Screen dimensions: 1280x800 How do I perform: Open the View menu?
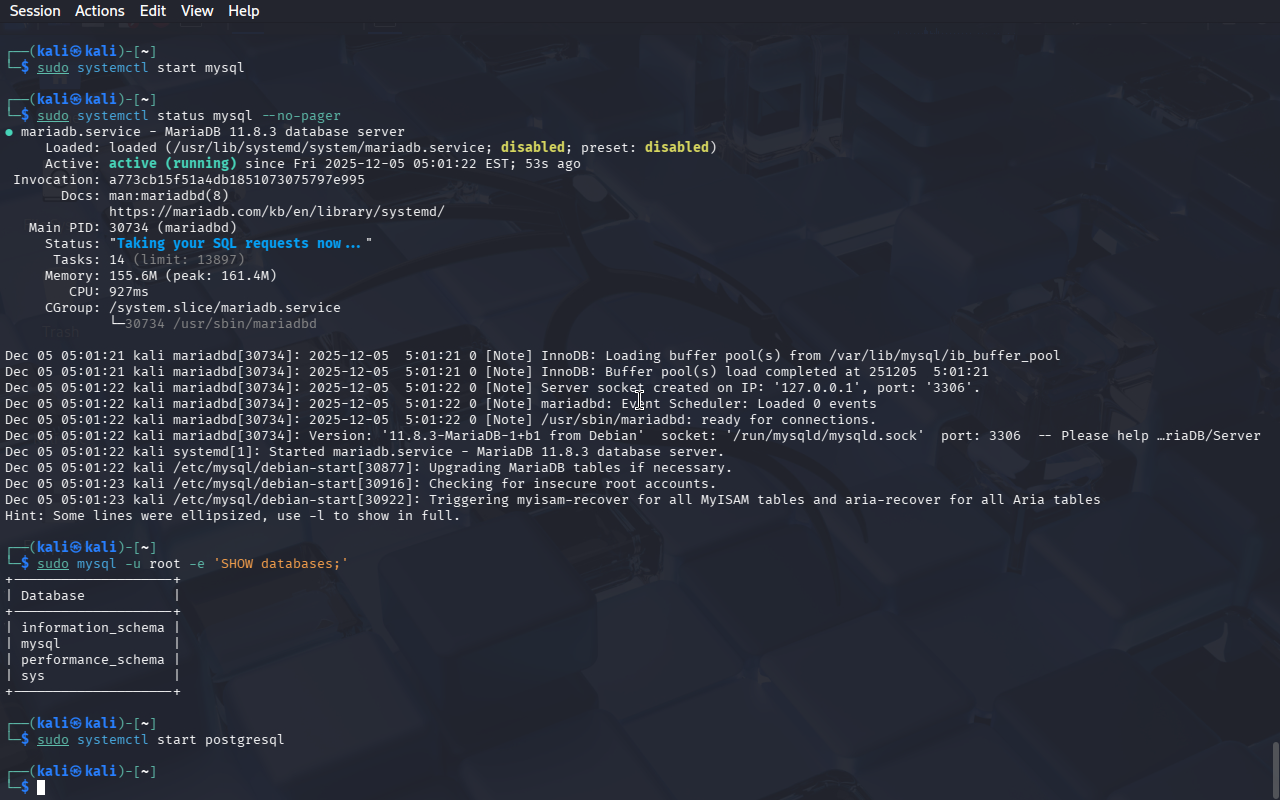point(197,11)
